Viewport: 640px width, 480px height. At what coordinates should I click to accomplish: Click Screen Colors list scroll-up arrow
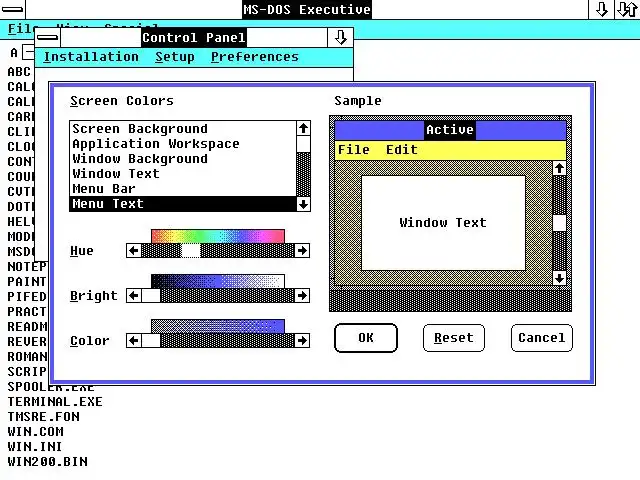303,128
